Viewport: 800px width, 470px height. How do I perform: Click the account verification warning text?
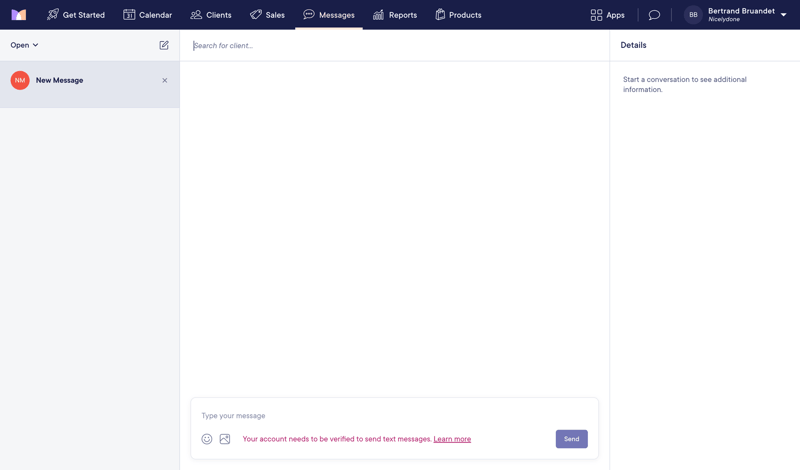(x=337, y=439)
